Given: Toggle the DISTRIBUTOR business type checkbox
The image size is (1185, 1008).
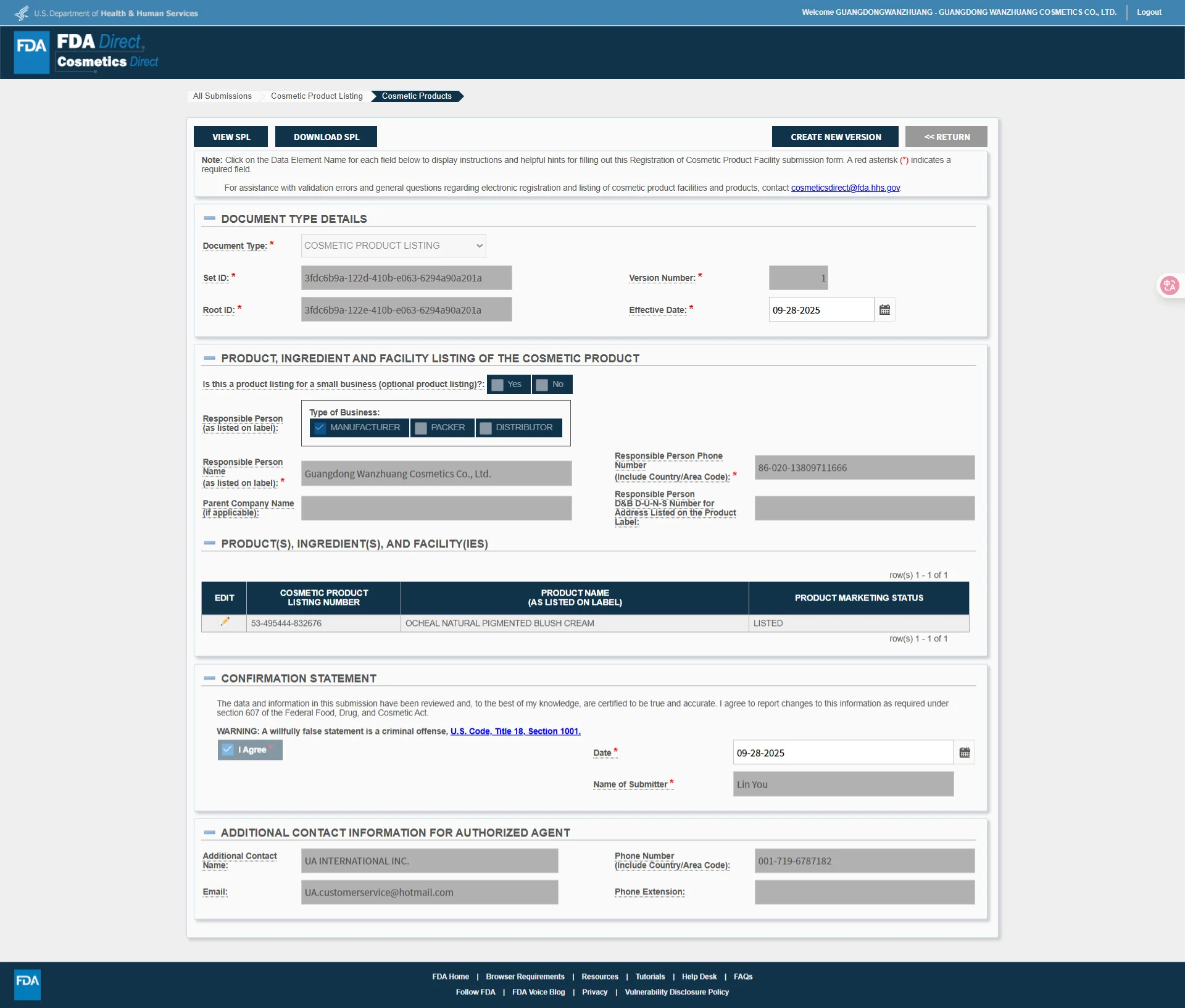Looking at the screenshot, I should [486, 428].
